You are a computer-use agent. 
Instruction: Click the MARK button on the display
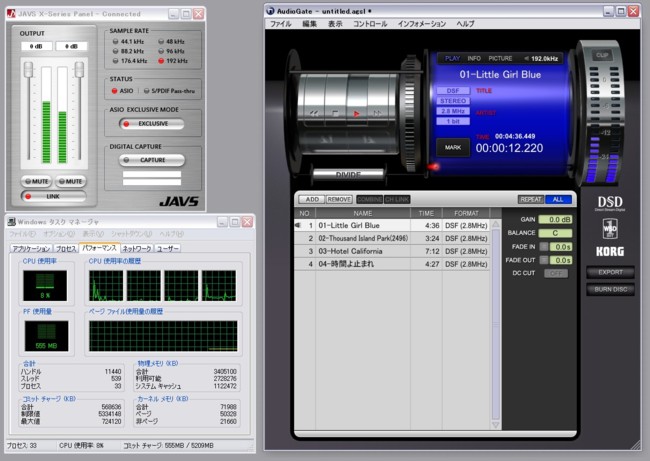coord(453,147)
